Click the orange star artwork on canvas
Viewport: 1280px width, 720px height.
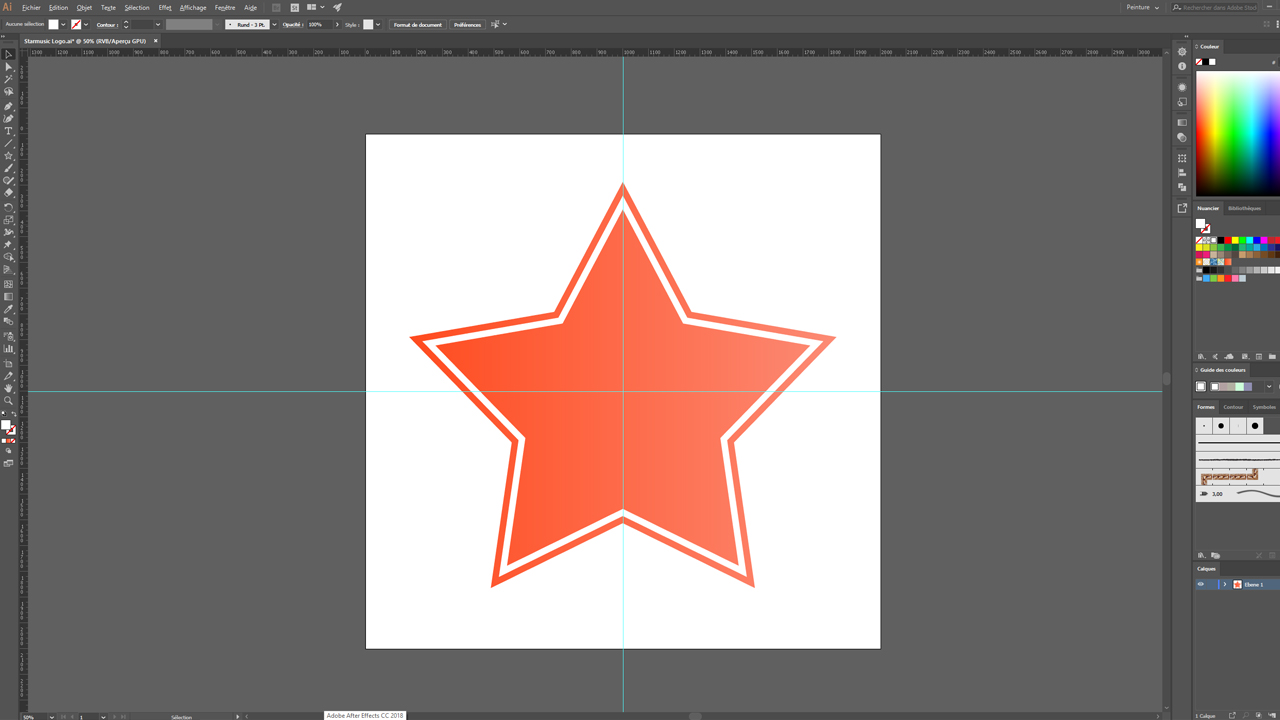622,385
